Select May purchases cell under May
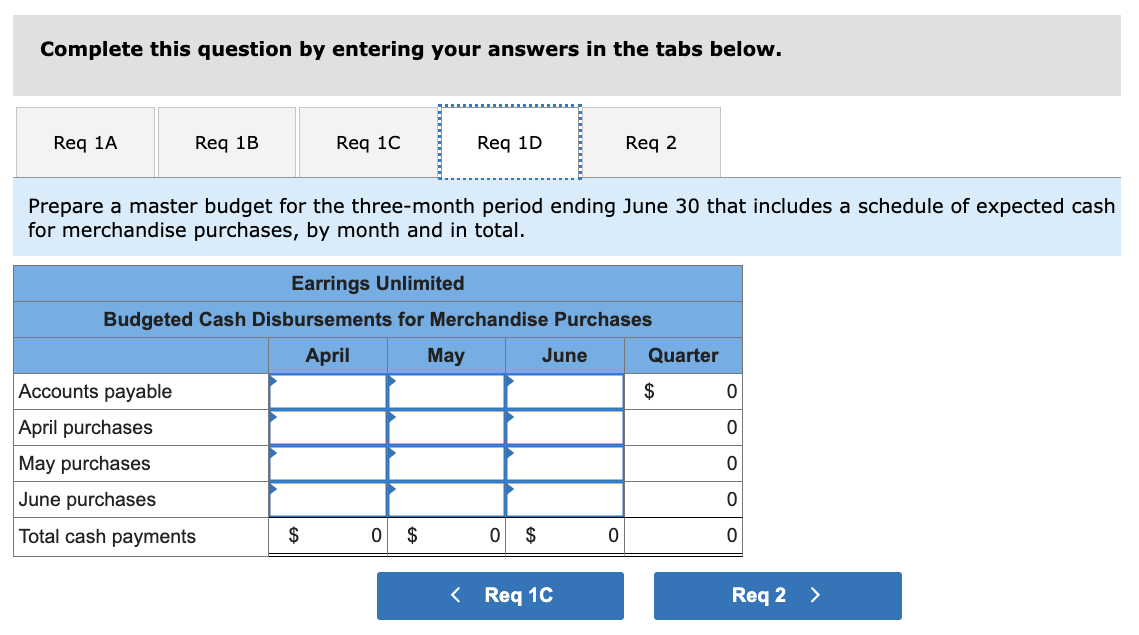This screenshot has height=635, width=1139. click(x=446, y=464)
